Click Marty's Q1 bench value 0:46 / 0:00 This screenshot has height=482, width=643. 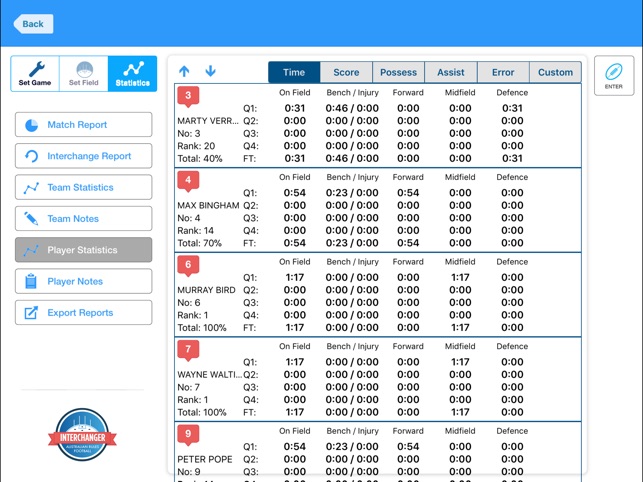[x=352, y=108]
